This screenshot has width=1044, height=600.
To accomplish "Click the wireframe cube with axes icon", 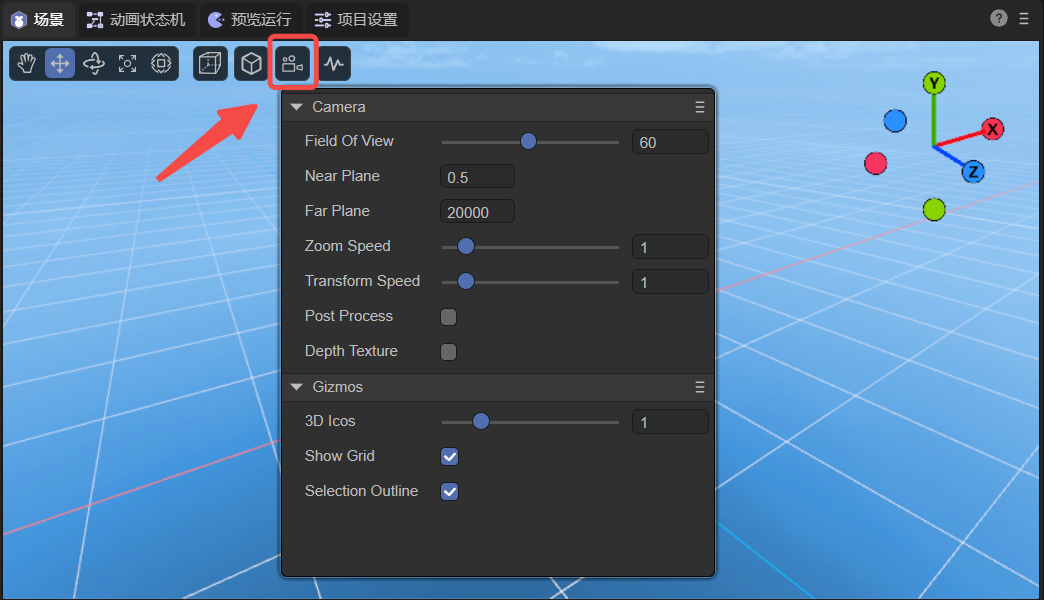I will click(x=210, y=64).
